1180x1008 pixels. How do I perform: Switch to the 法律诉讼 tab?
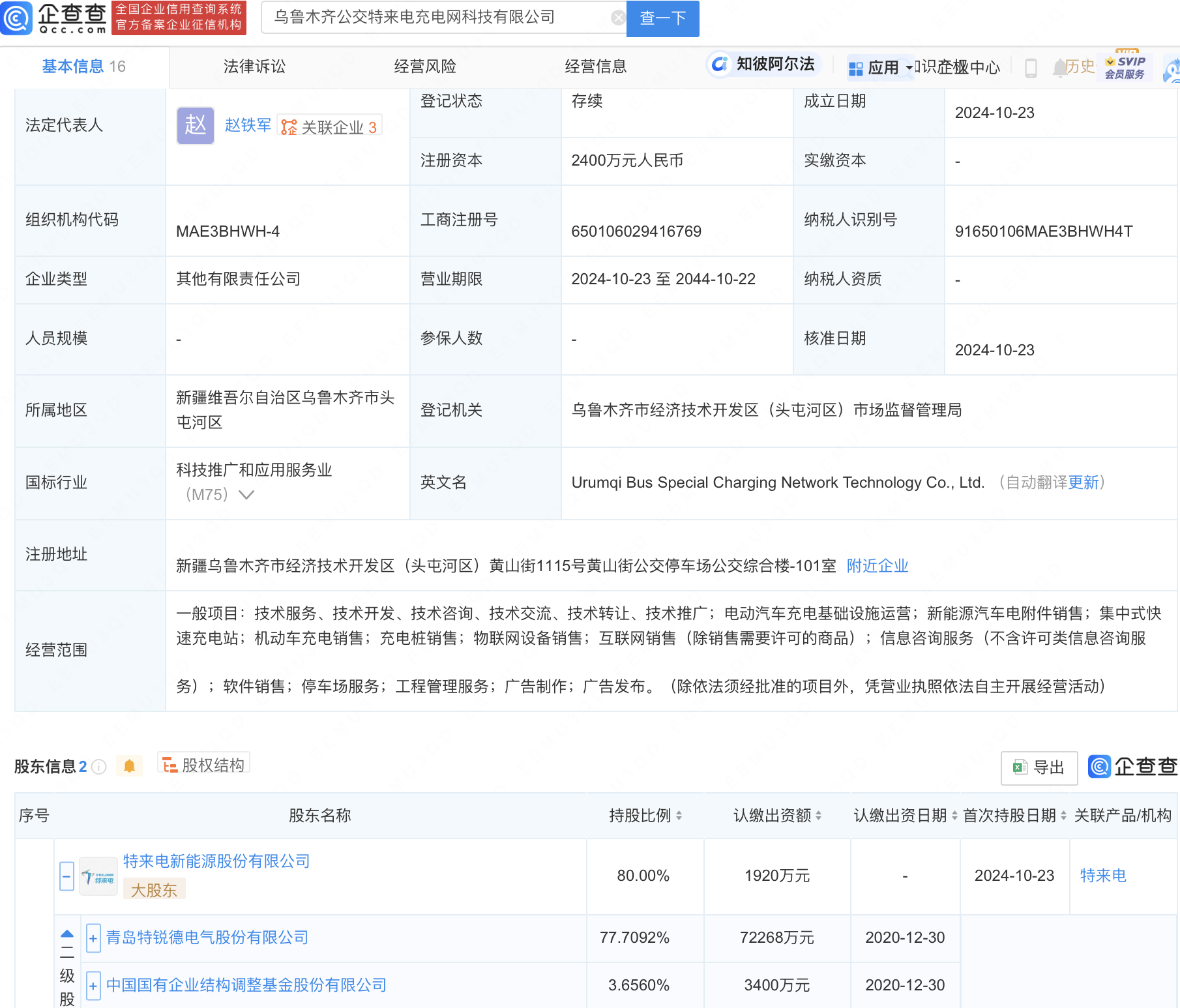(x=254, y=66)
